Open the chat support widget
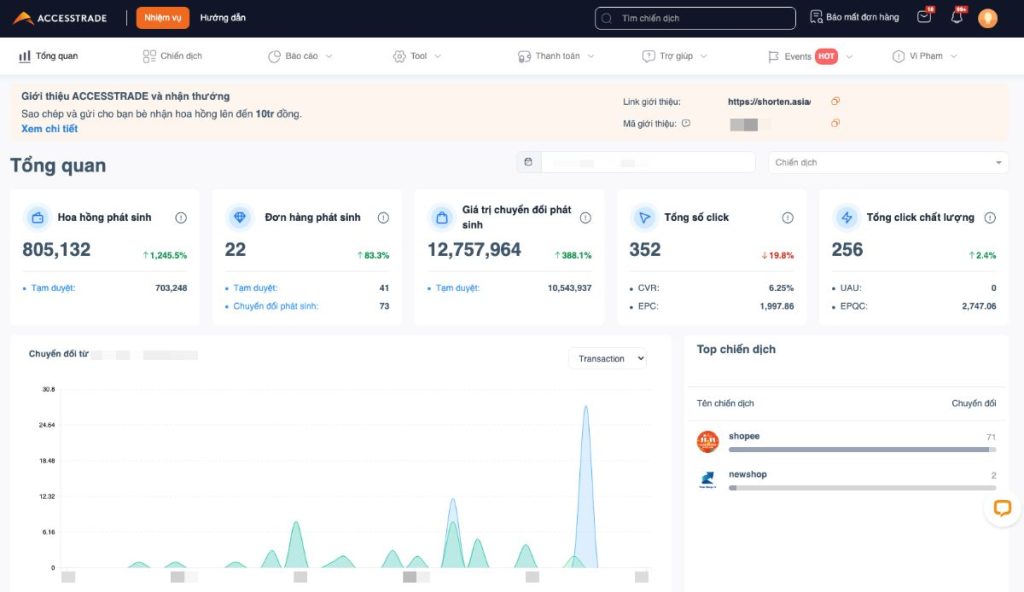The height and width of the screenshot is (592, 1024). tap(1002, 508)
